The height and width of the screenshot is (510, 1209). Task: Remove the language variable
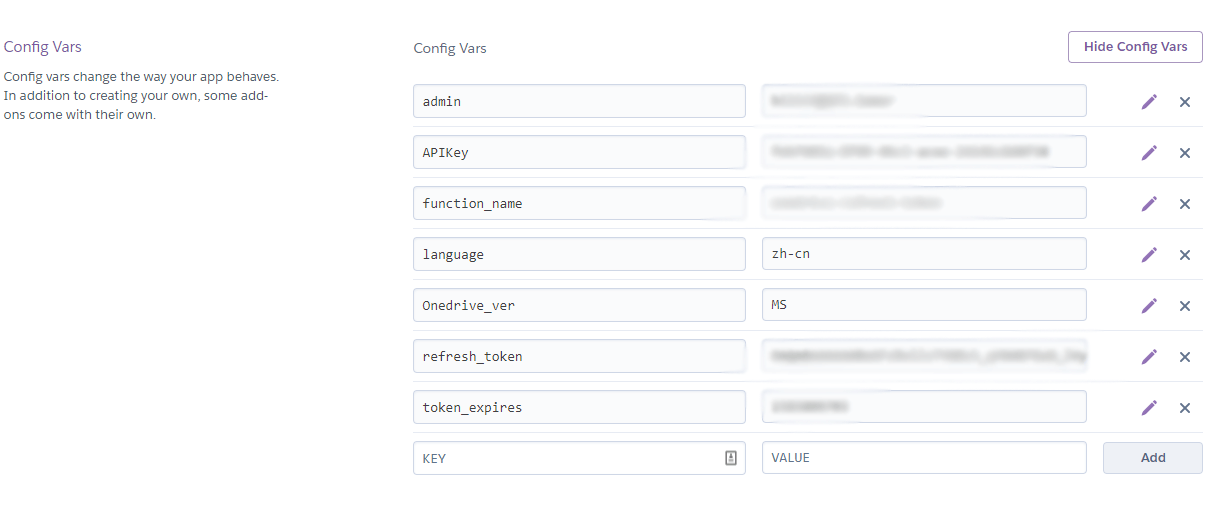[1185, 255]
